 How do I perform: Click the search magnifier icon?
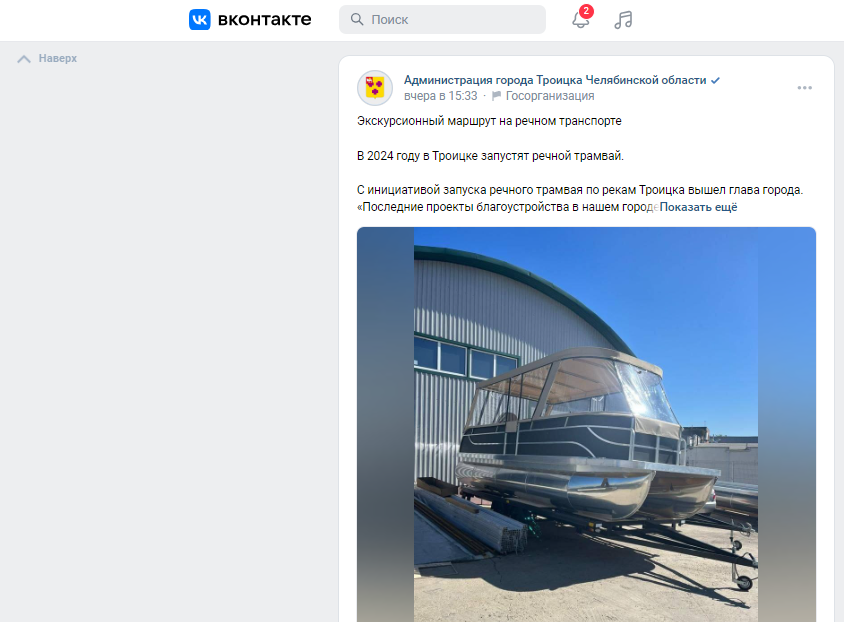357,19
